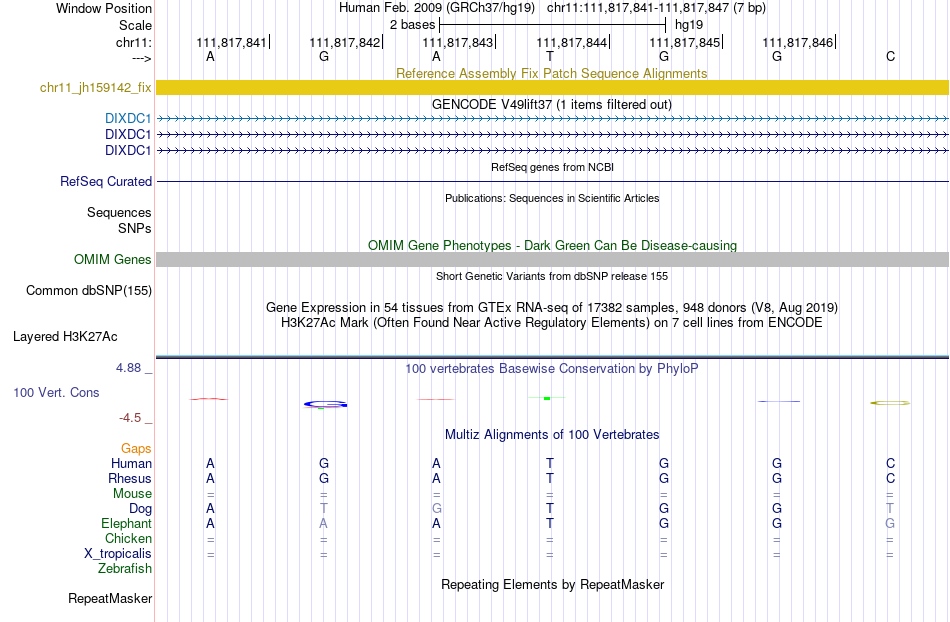Select the 'SNPs' publications subtrack label
The image size is (950, 622).
135,228
